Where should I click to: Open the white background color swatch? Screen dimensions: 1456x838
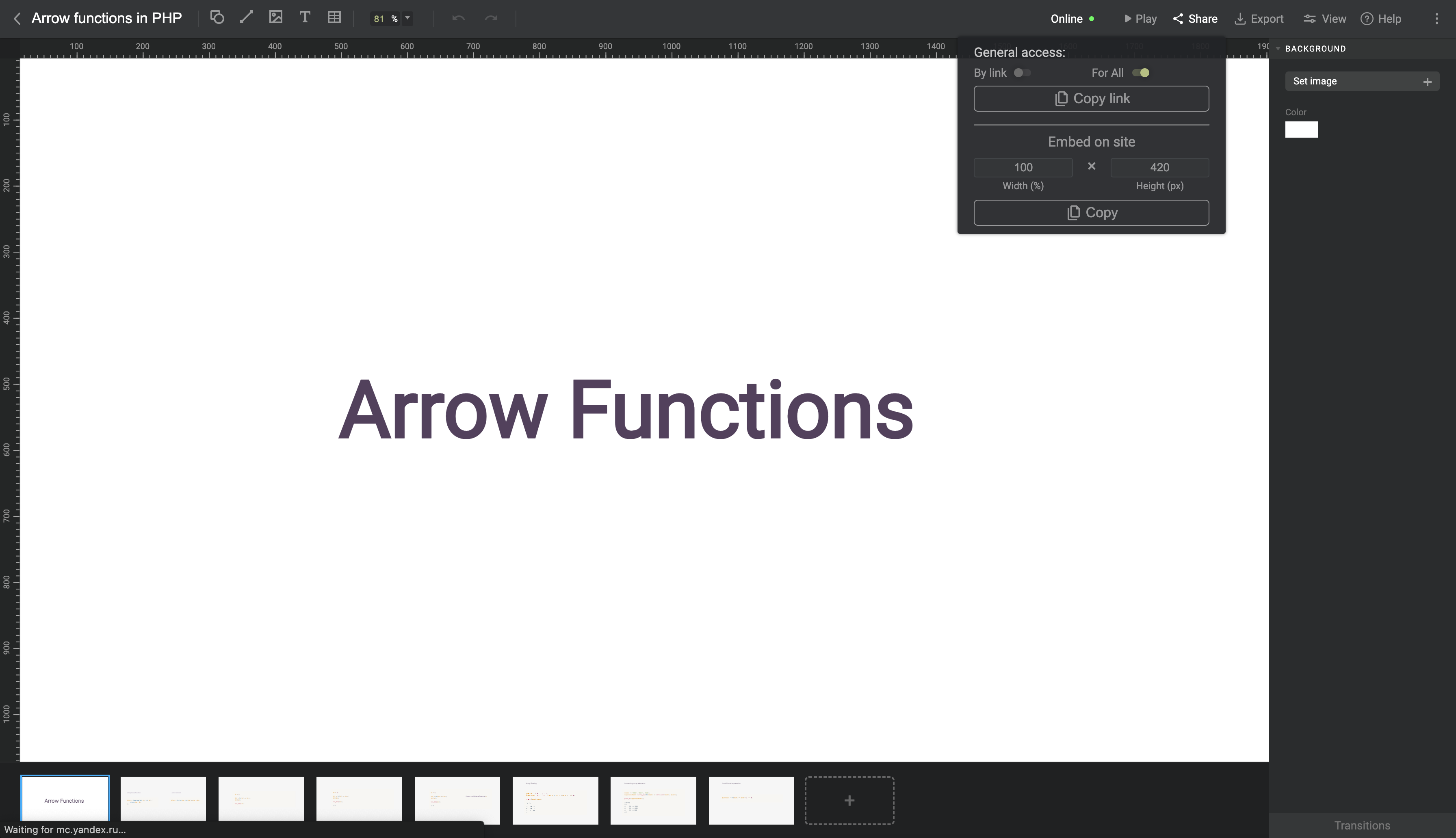pos(1301,130)
